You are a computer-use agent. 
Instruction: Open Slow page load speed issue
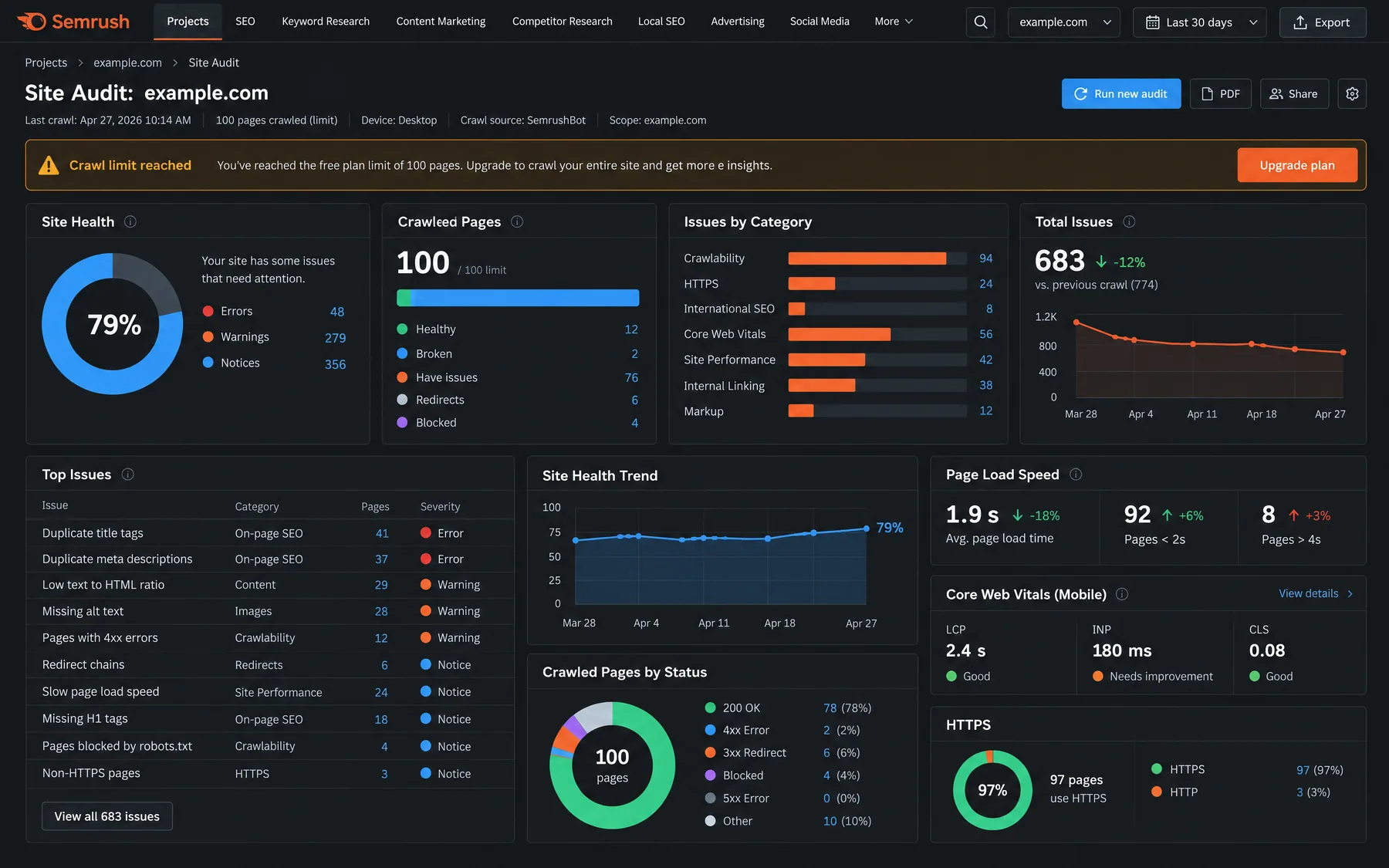(270, 692)
